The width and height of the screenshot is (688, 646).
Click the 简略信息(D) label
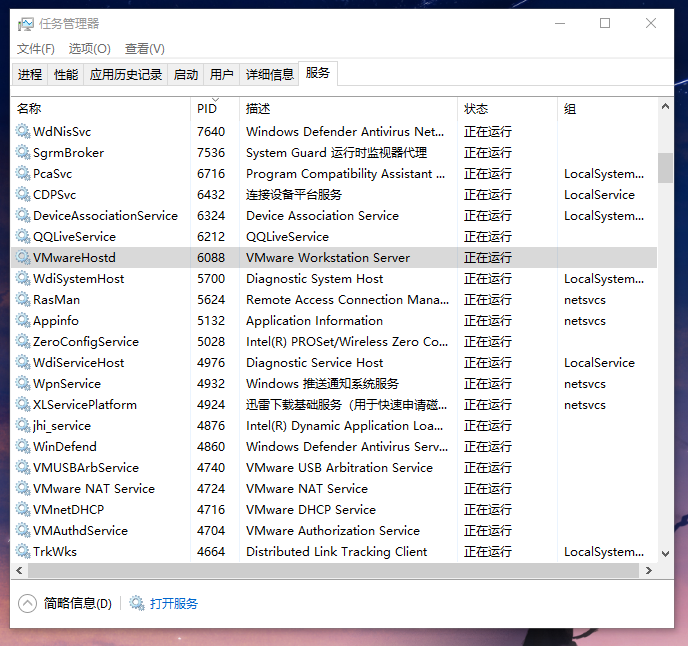(x=78, y=603)
